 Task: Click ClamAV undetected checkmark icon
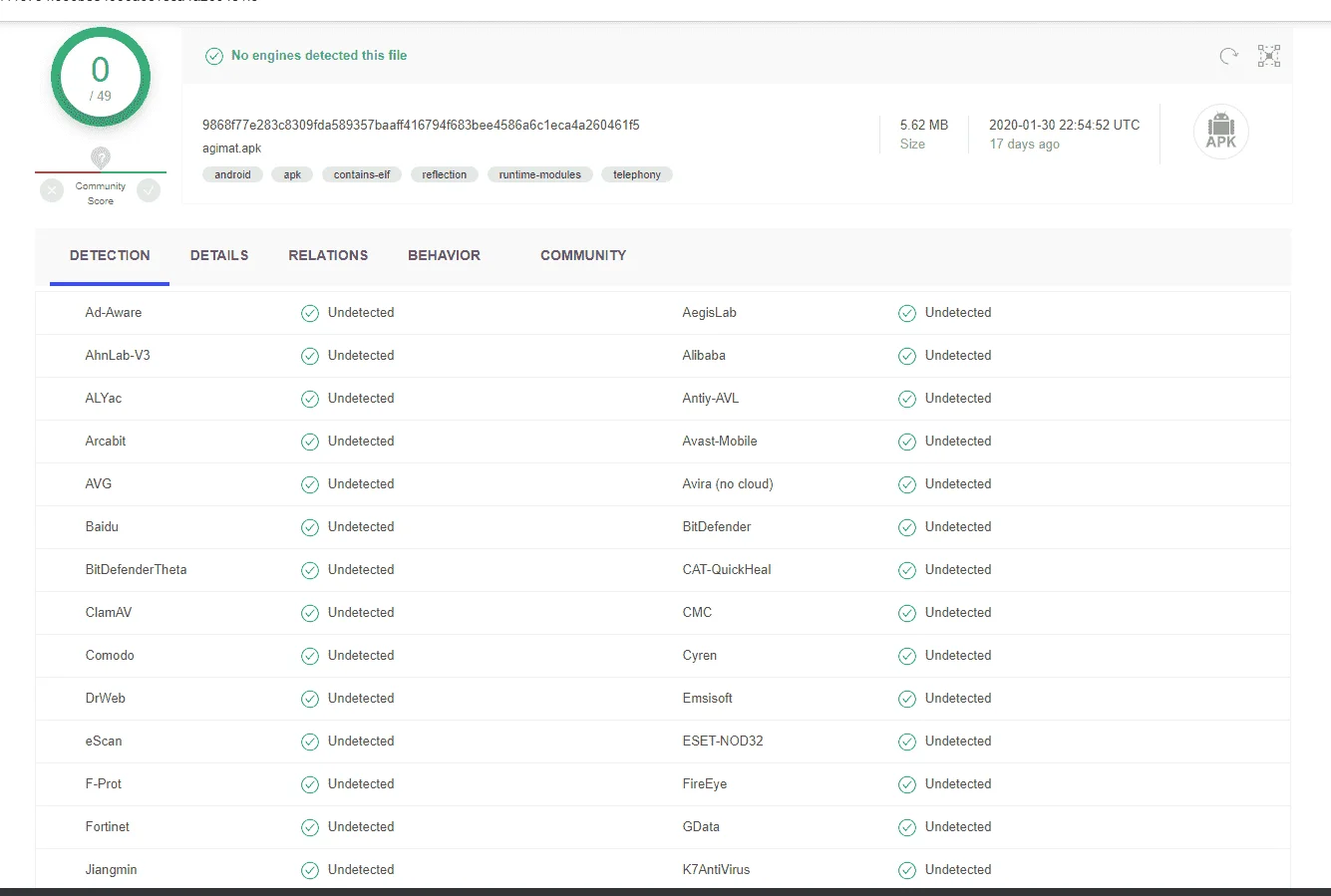click(310, 613)
